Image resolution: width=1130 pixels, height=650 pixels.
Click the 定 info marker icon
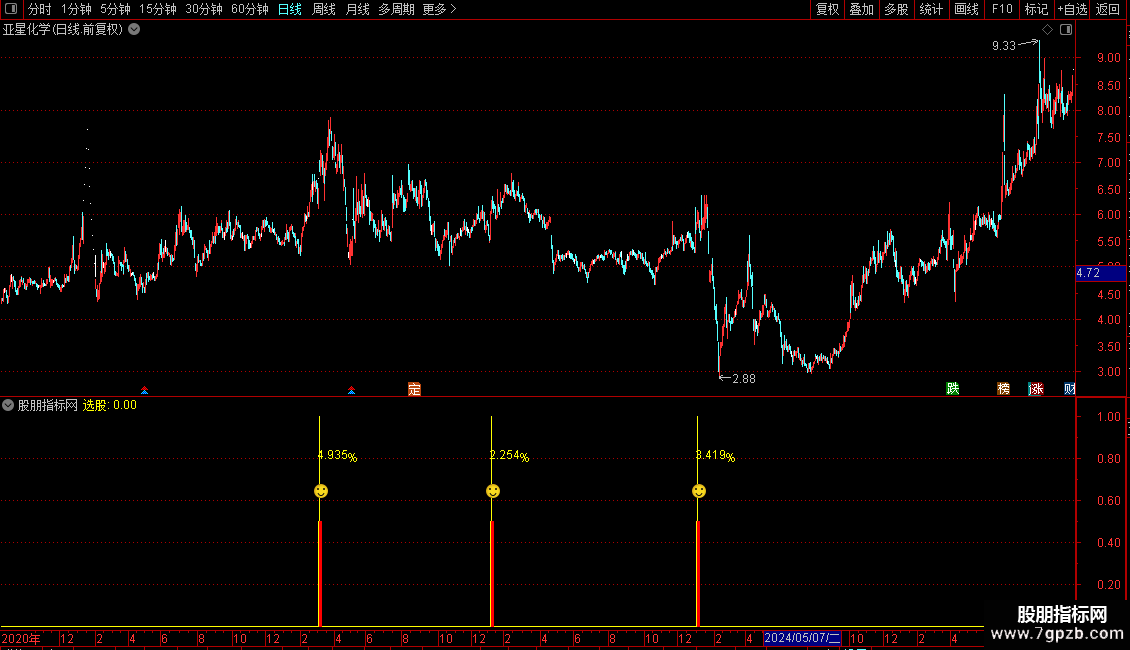pos(414,389)
